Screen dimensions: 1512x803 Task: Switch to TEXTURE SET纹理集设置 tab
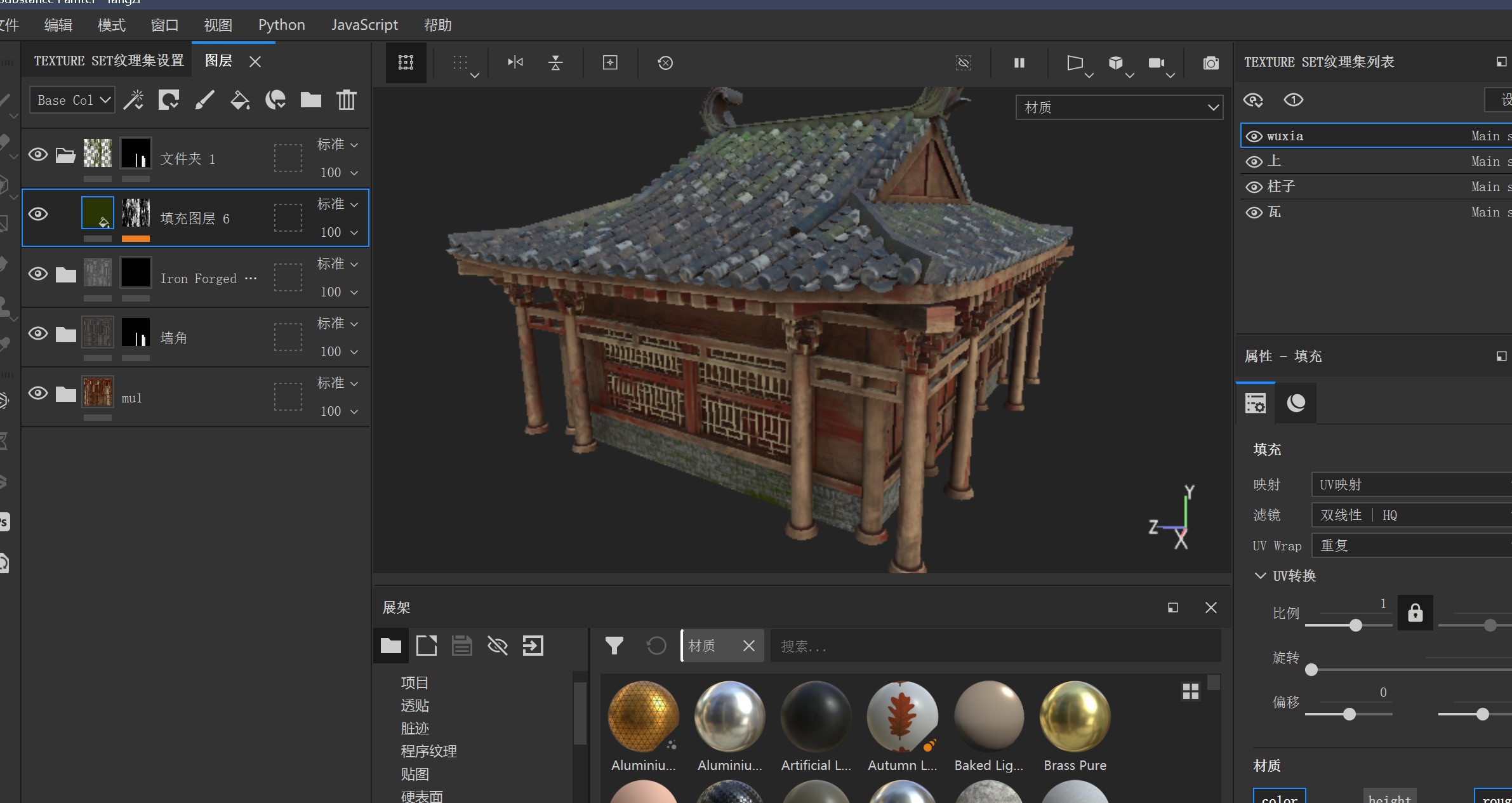coord(109,61)
